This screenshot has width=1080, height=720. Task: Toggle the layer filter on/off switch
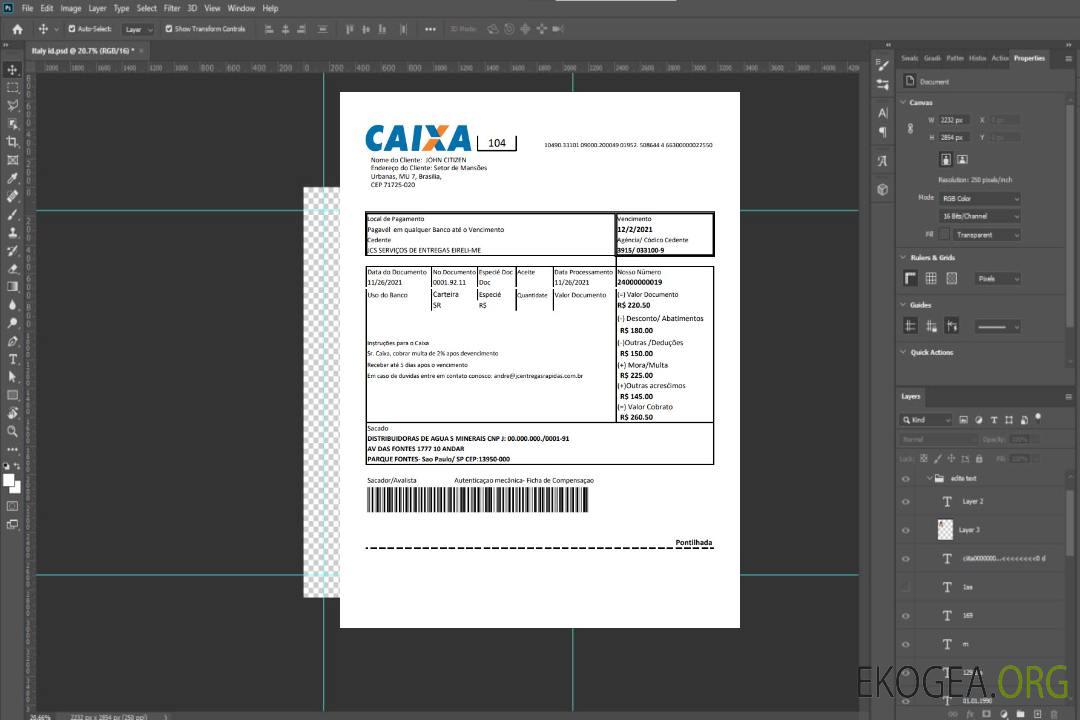pyautogui.click(x=1038, y=418)
